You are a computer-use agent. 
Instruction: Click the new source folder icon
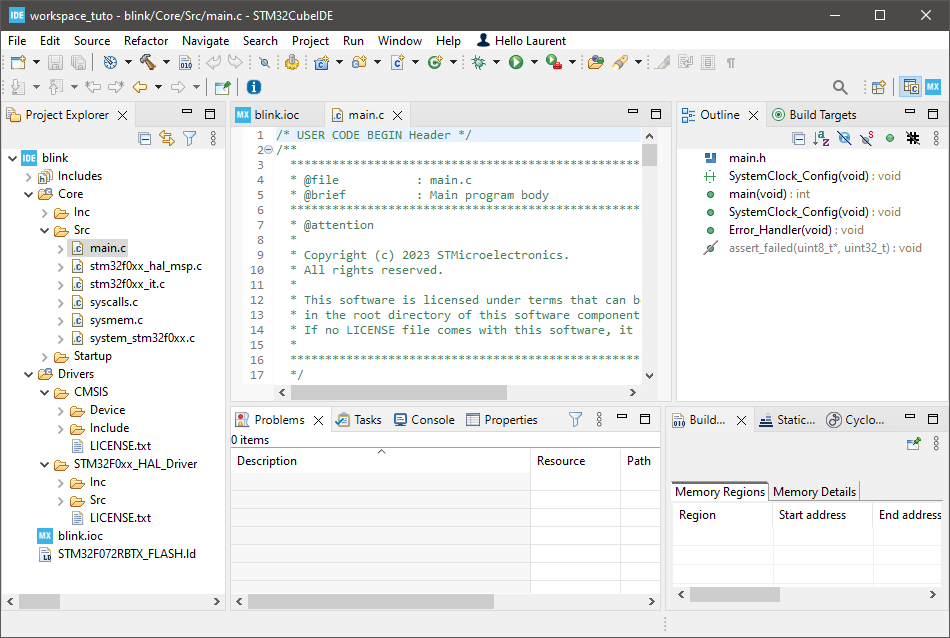(x=359, y=62)
